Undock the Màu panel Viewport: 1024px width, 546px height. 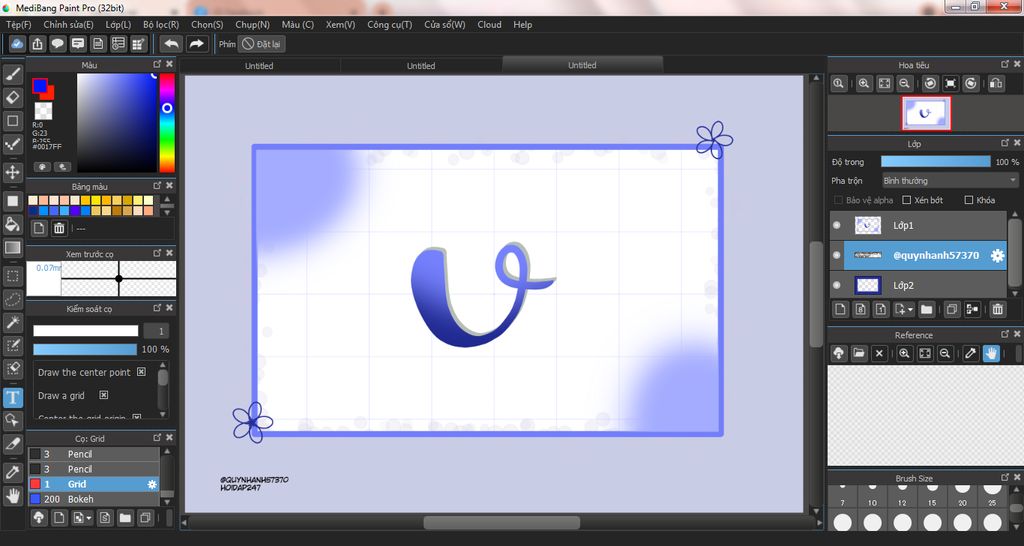157,64
